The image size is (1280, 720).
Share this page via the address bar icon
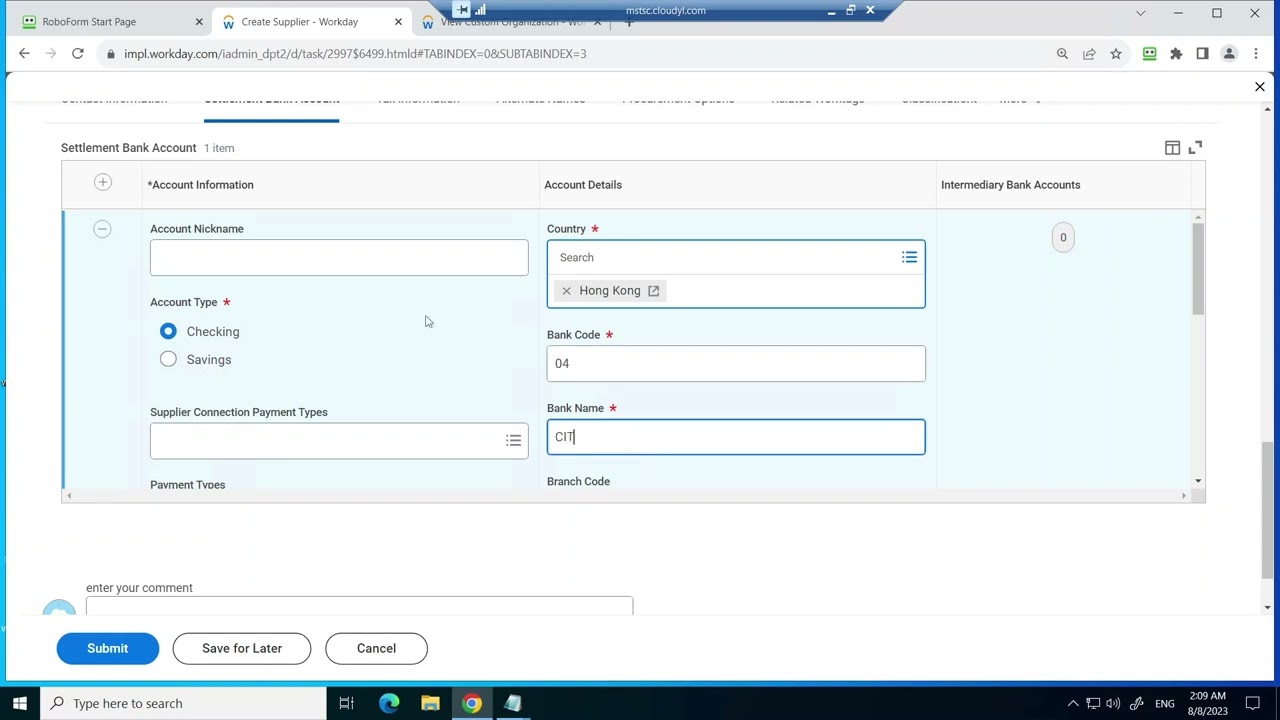coord(1089,54)
